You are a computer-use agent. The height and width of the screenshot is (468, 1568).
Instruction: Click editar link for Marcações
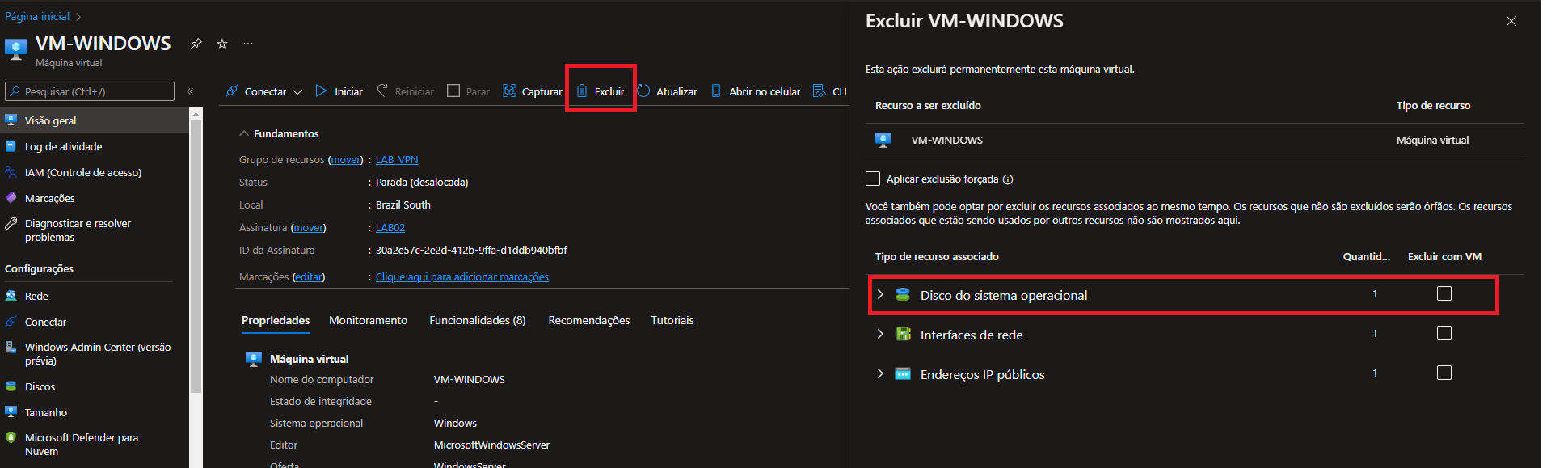[x=309, y=277]
